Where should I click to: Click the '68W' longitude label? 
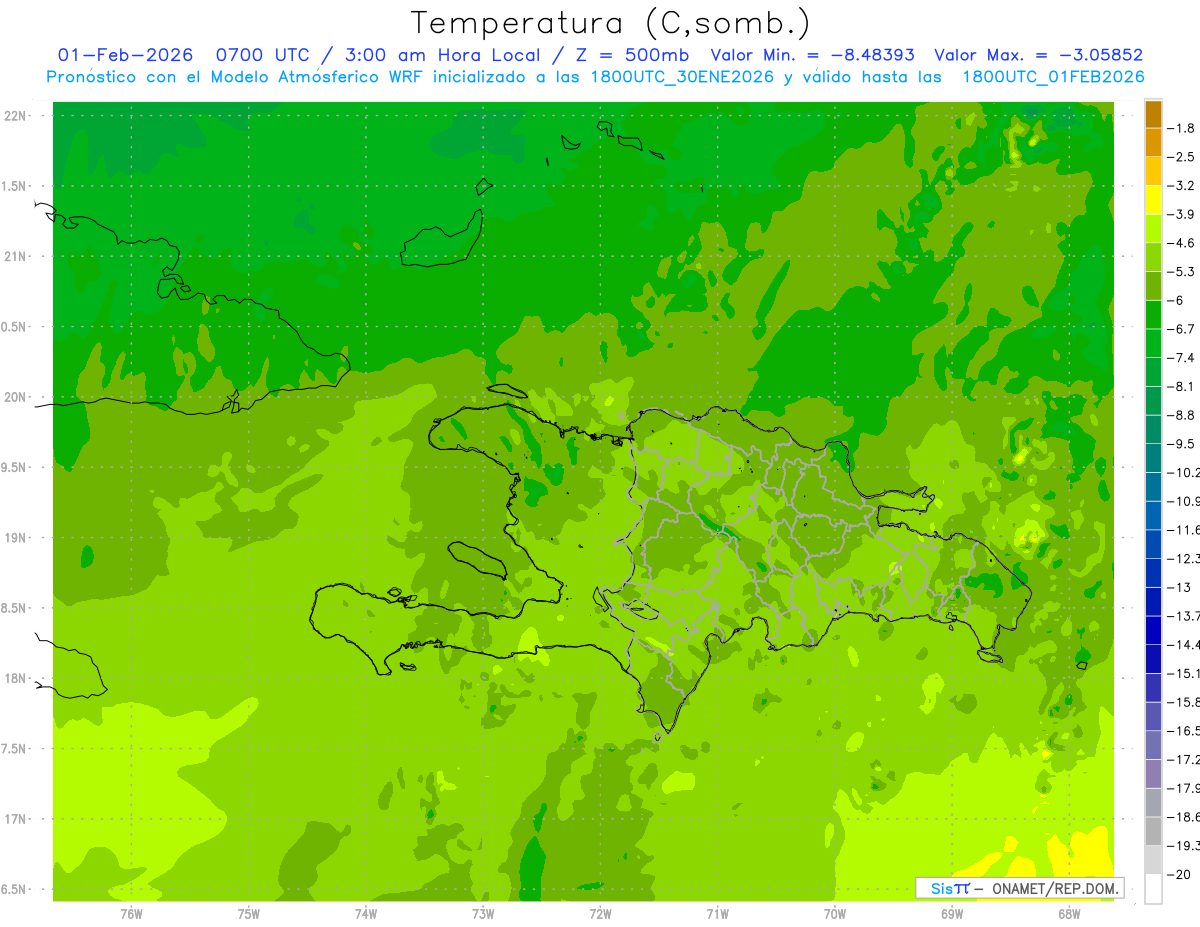1069,913
